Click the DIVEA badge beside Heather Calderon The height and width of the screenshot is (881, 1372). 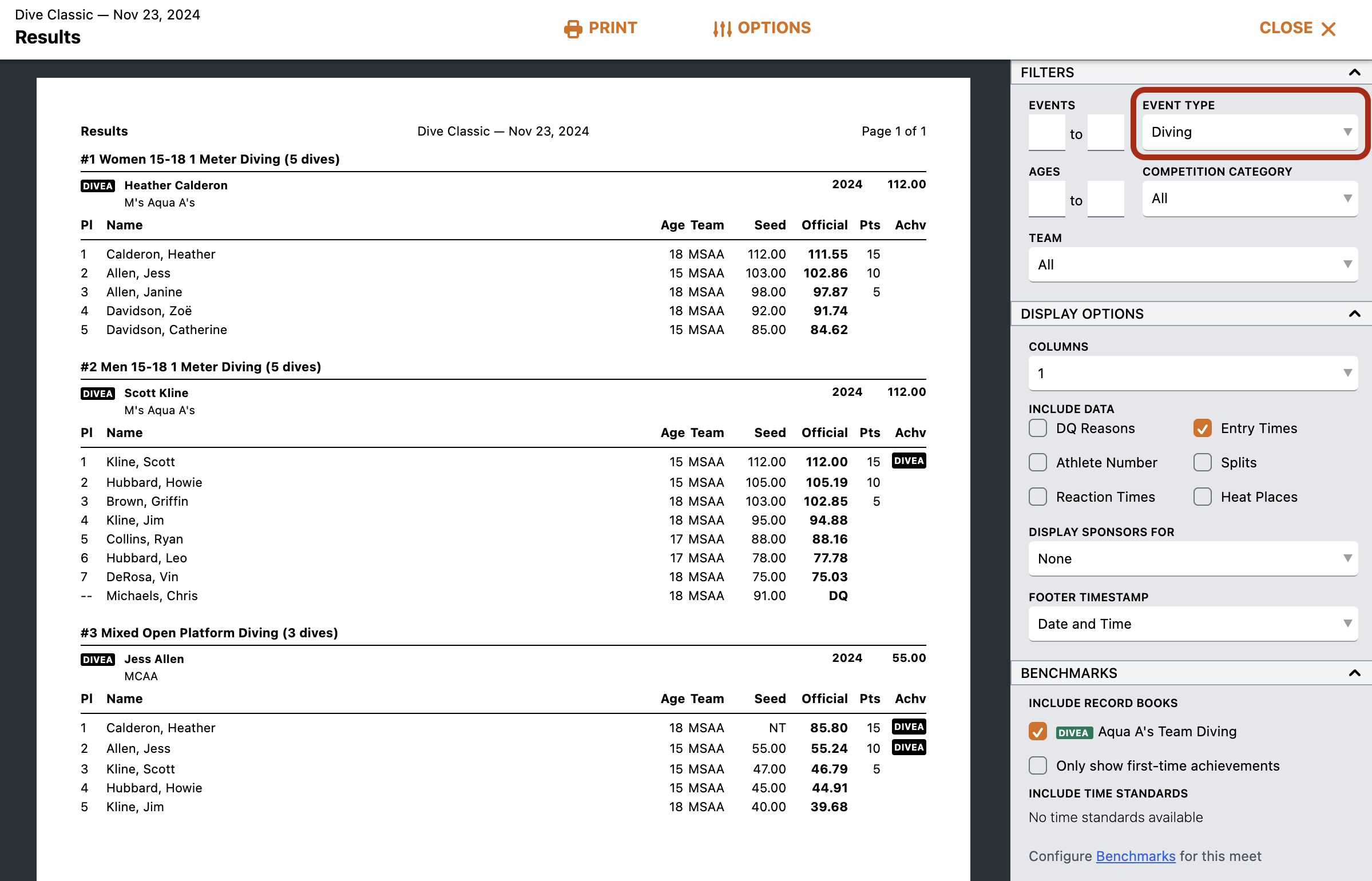pos(98,186)
